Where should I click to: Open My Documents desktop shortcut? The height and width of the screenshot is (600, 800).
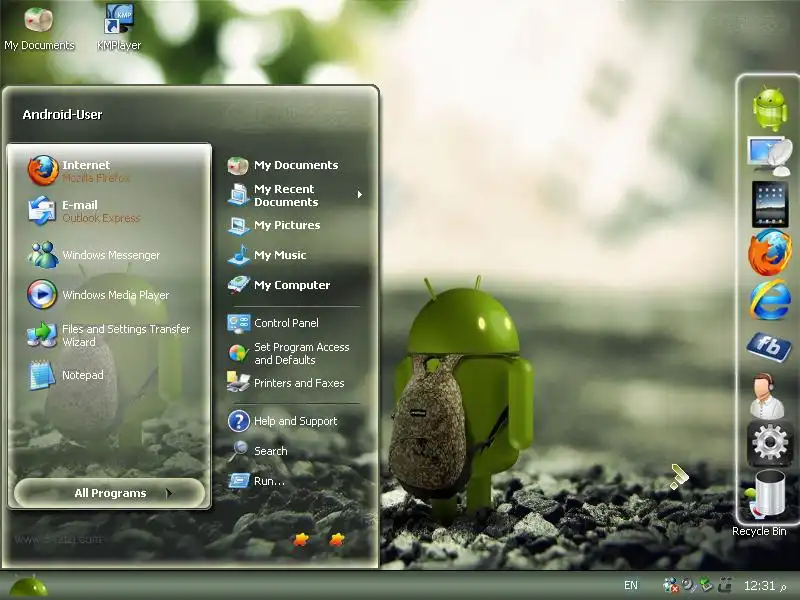[x=39, y=29]
